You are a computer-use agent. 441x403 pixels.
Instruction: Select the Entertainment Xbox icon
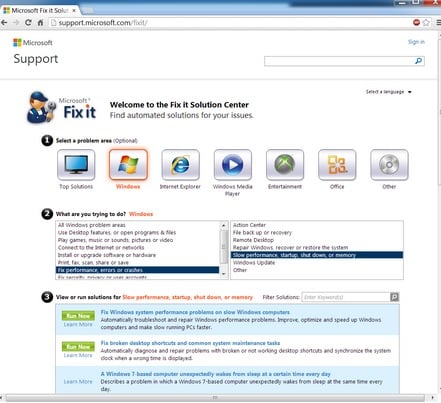tap(285, 165)
